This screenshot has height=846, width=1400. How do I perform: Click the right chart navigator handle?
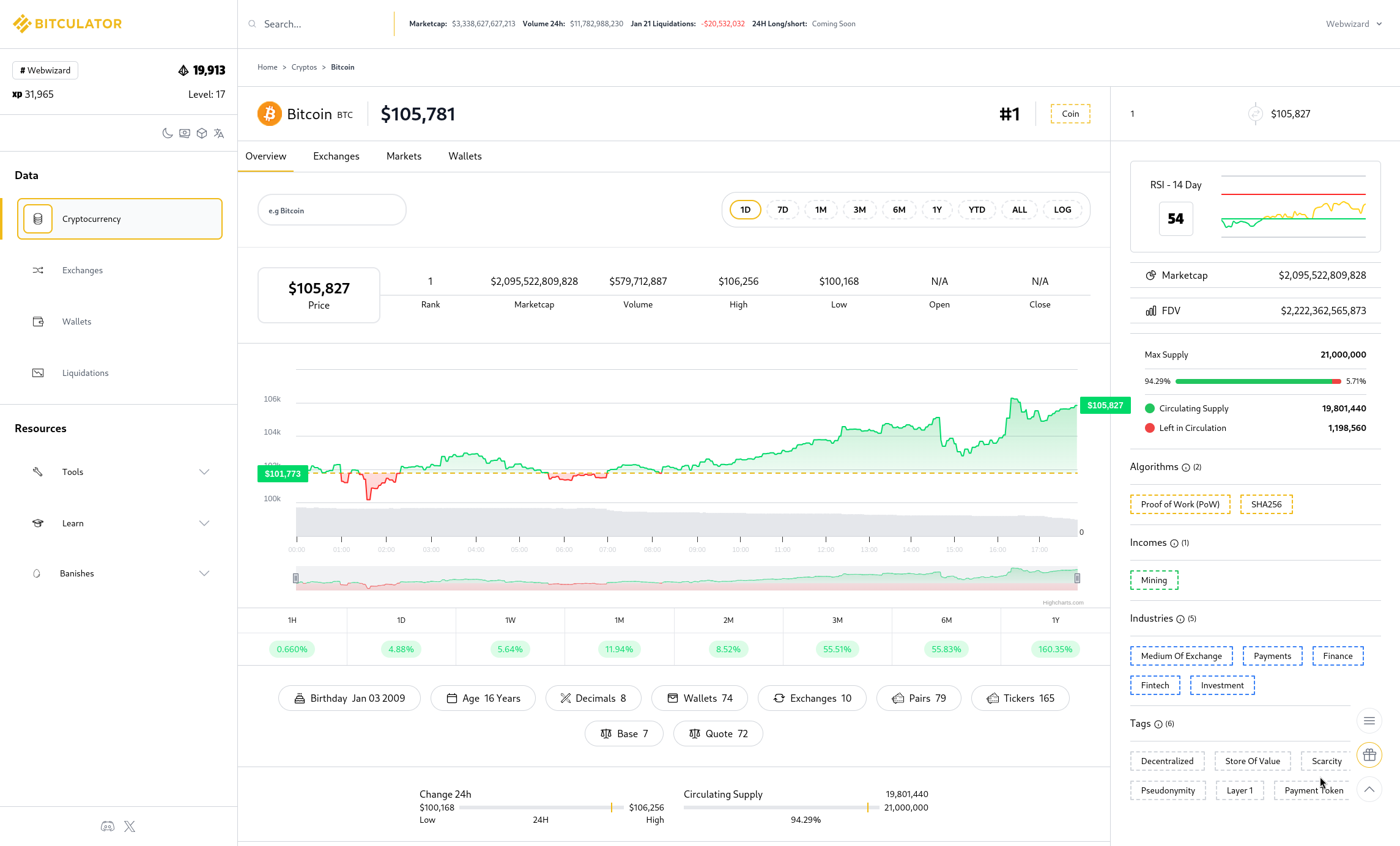tap(1077, 578)
